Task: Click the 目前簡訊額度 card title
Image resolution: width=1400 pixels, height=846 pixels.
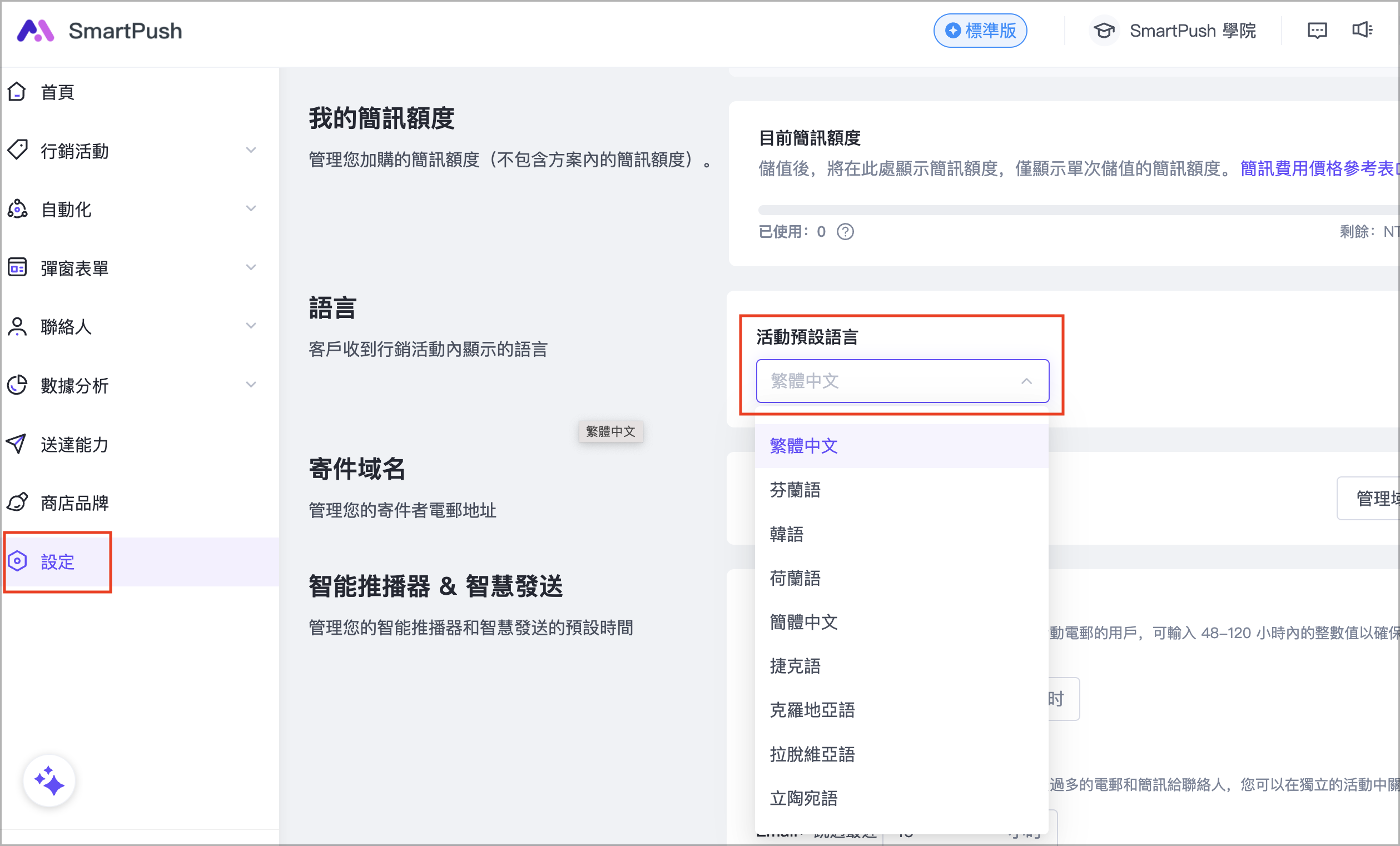Action: (x=810, y=137)
